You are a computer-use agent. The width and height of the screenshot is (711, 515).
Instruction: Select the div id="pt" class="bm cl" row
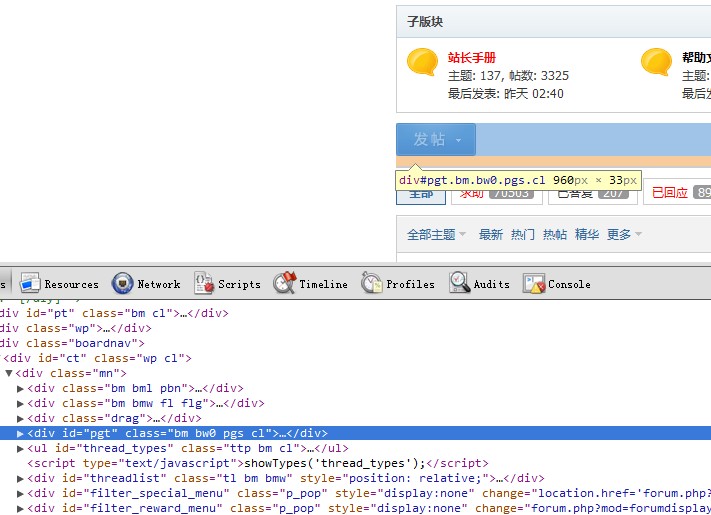[356, 313]
